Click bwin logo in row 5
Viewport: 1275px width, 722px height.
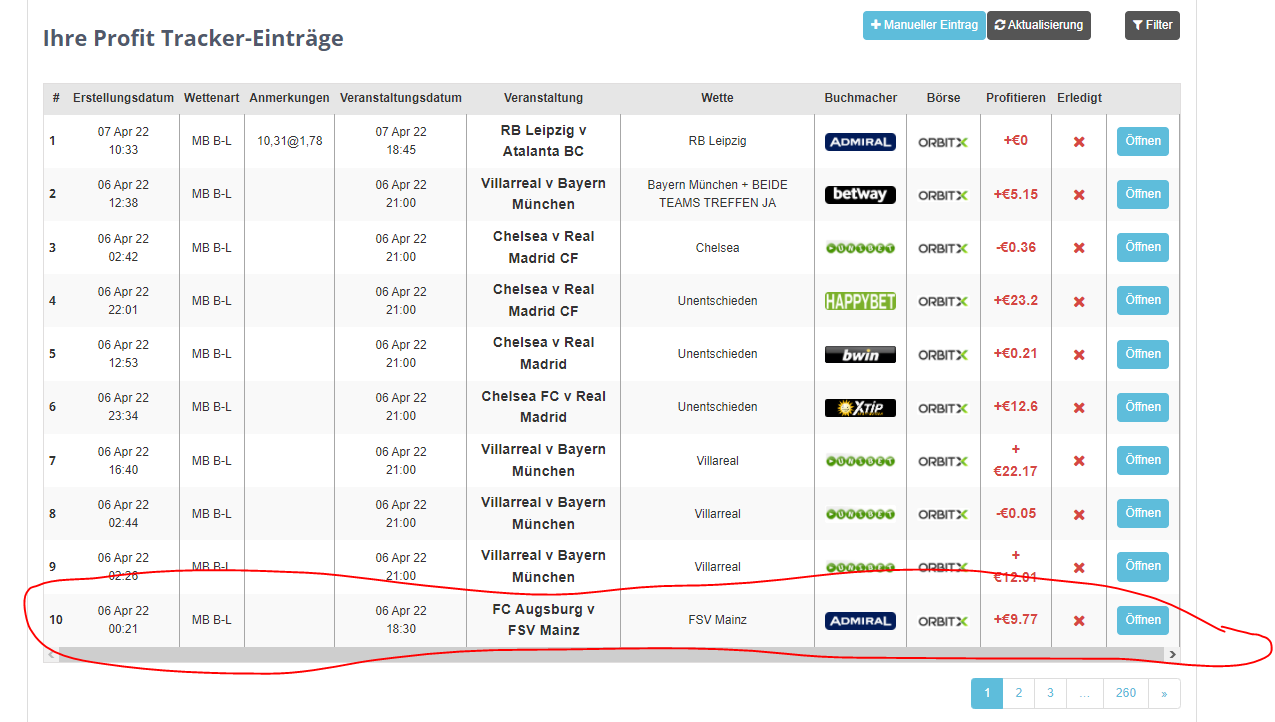coord(860,354)
